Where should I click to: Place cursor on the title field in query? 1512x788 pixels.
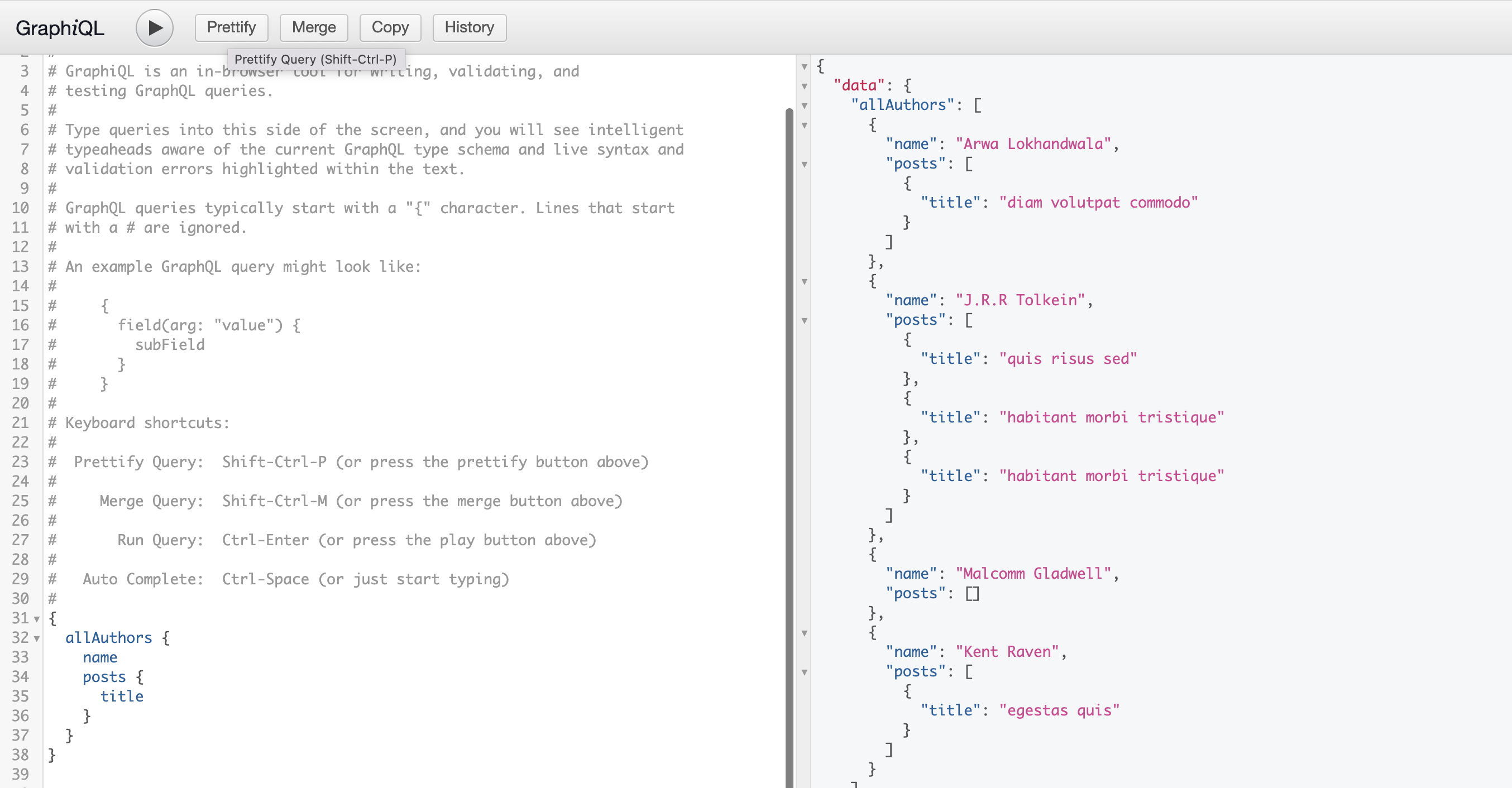click(122, 696)
